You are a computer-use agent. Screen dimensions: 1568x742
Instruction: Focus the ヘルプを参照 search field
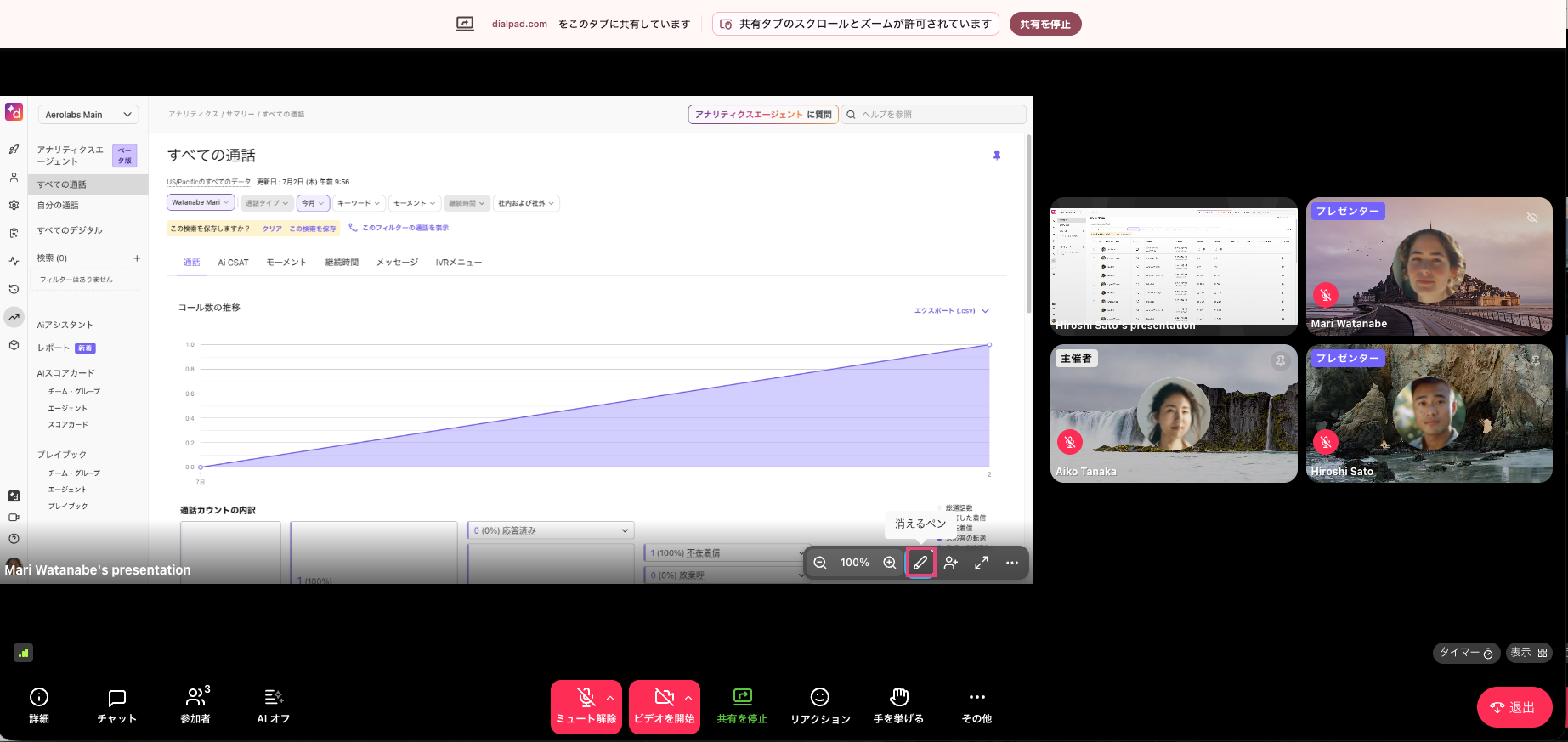(933, 115)
